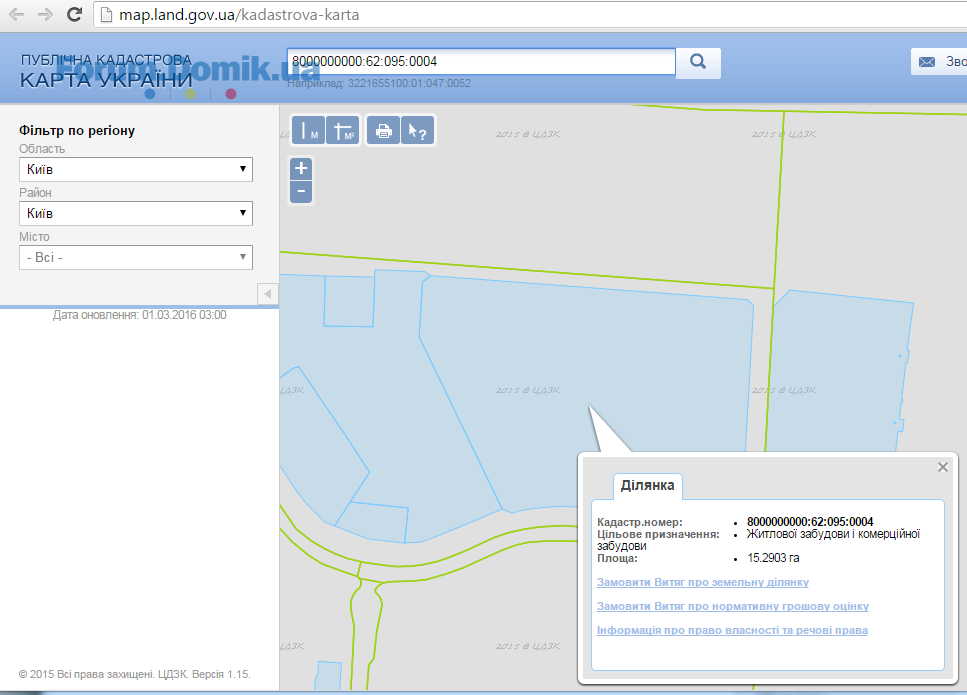Click the magnifier search button
The width and height of the screenshot is (967, 695).
(698, 62)
